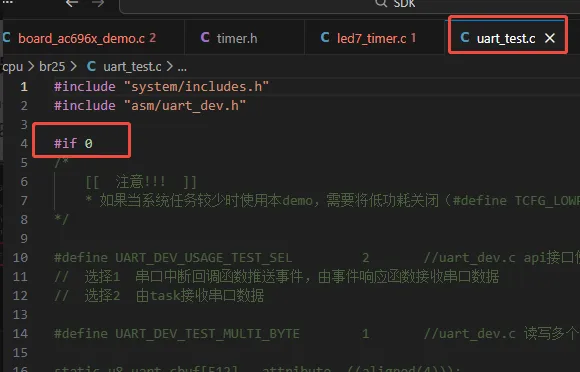Click UART_DEV_USAGE_TEST_SEL define name

point(203,258)
